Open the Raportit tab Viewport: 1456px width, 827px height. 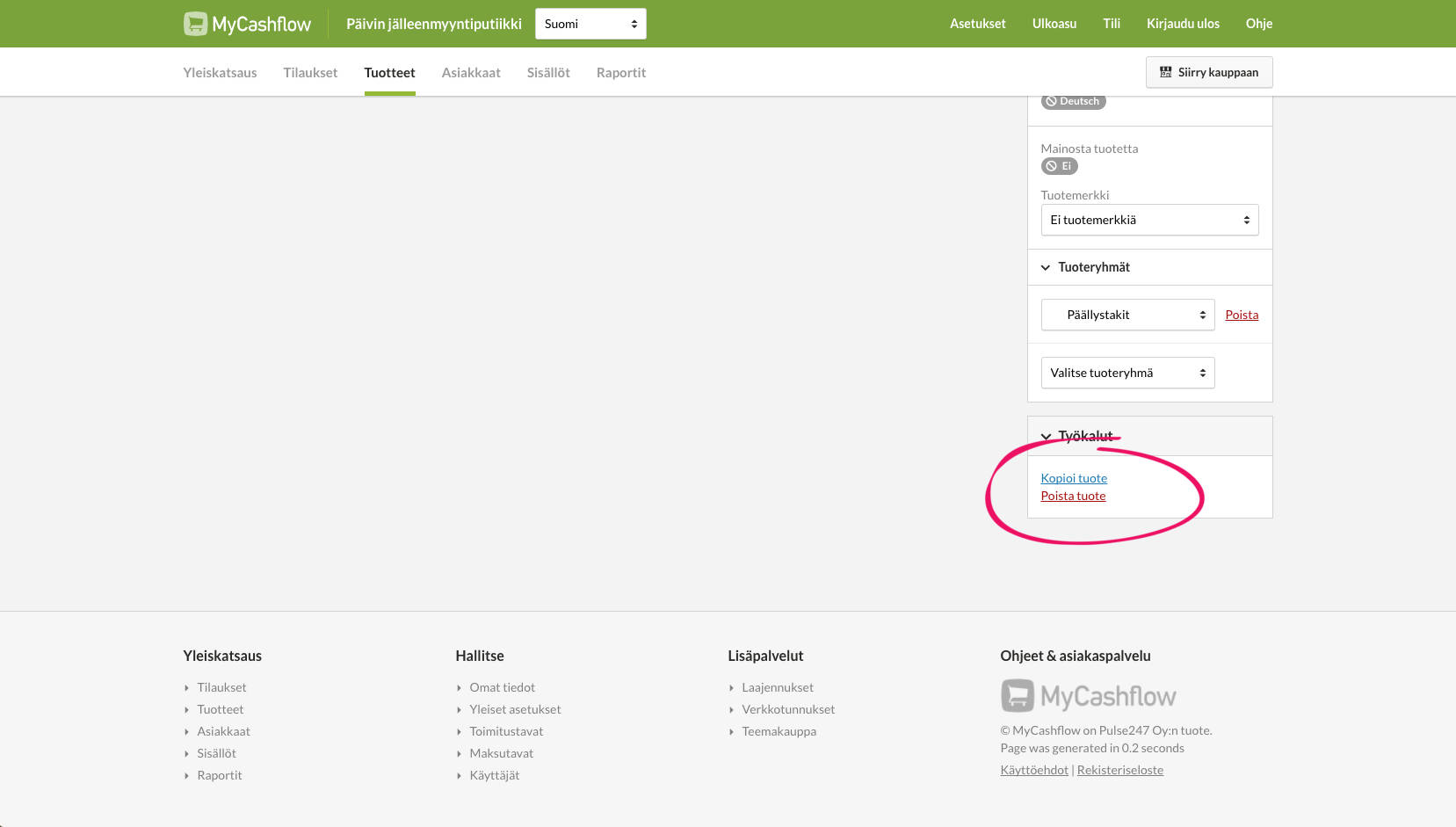pos(621,72)
